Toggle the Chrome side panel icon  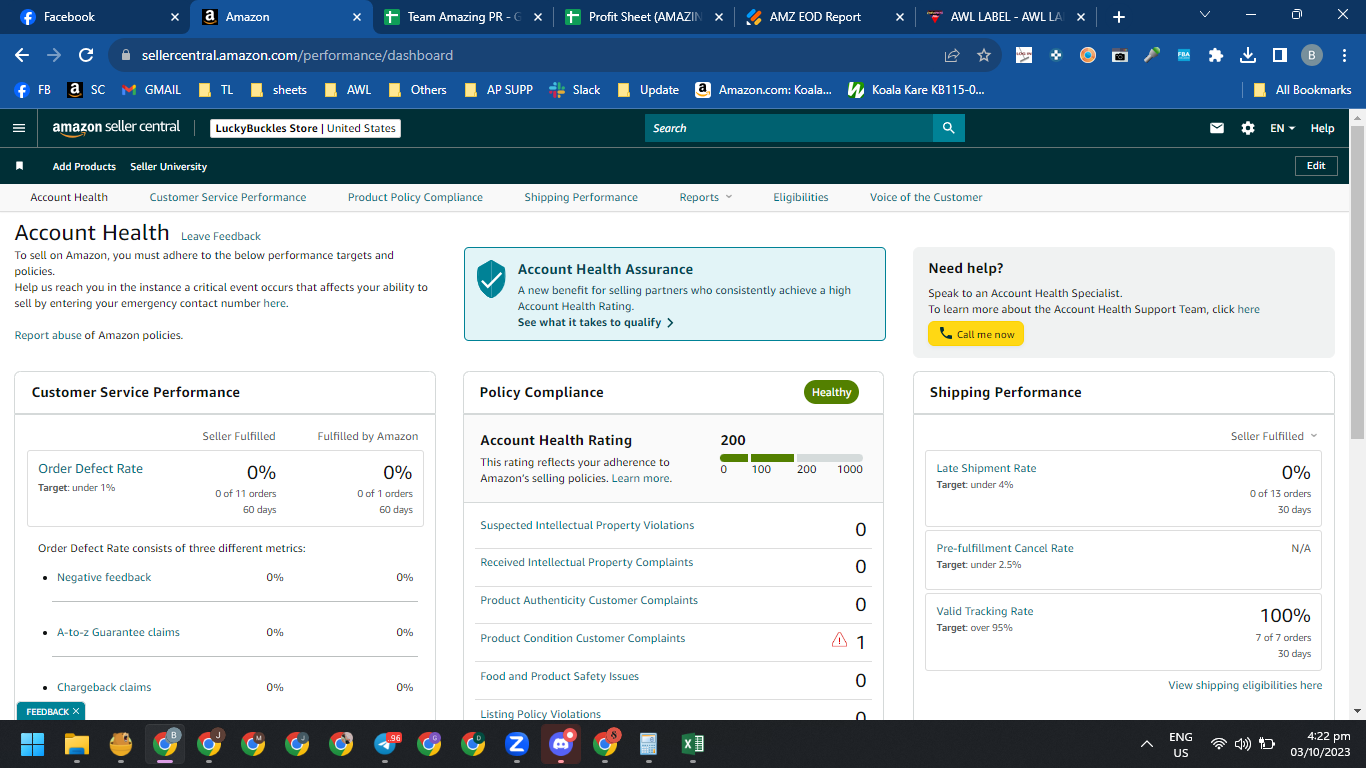[1279, 56]
